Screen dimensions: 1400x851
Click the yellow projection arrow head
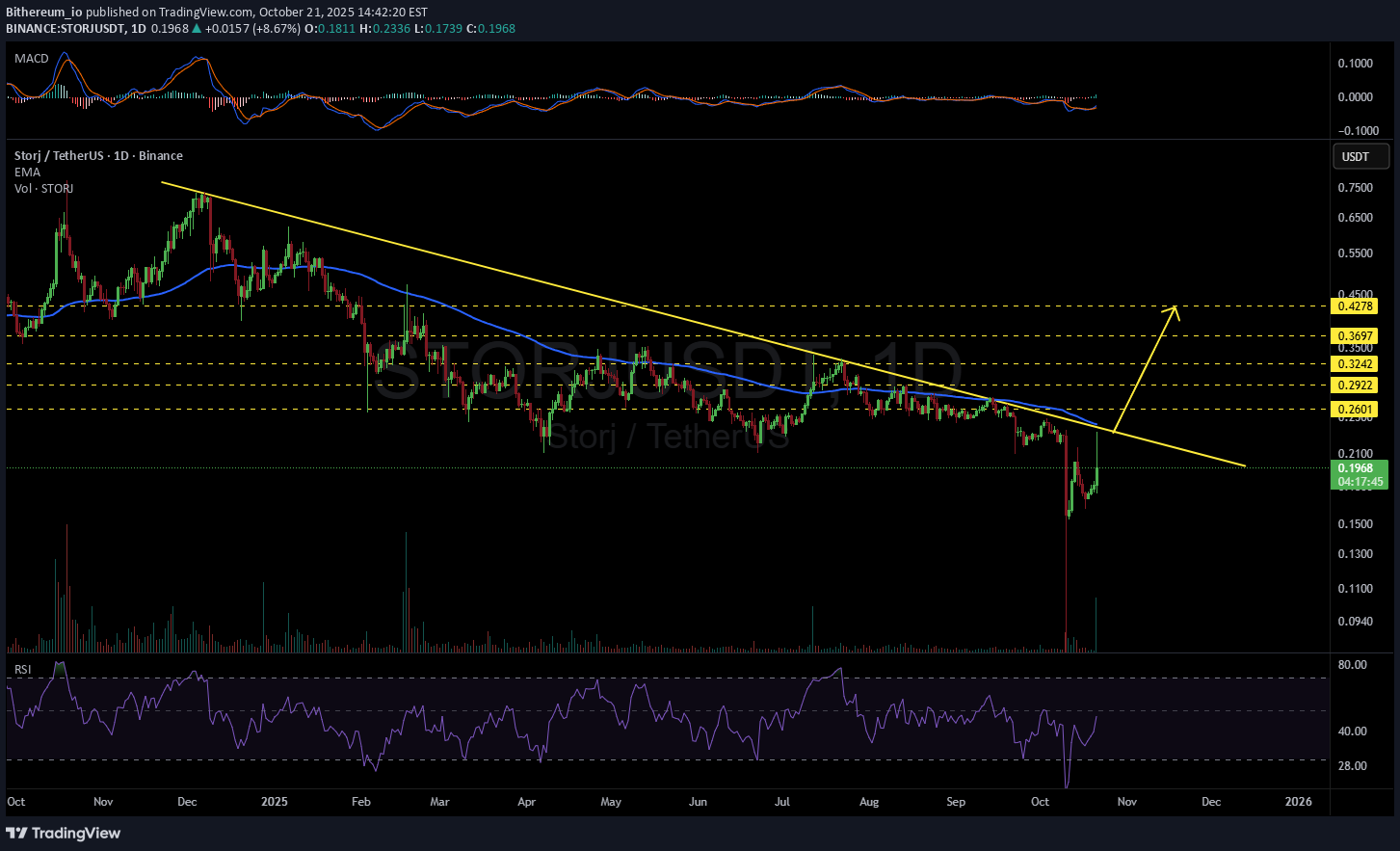(1174, 310)
